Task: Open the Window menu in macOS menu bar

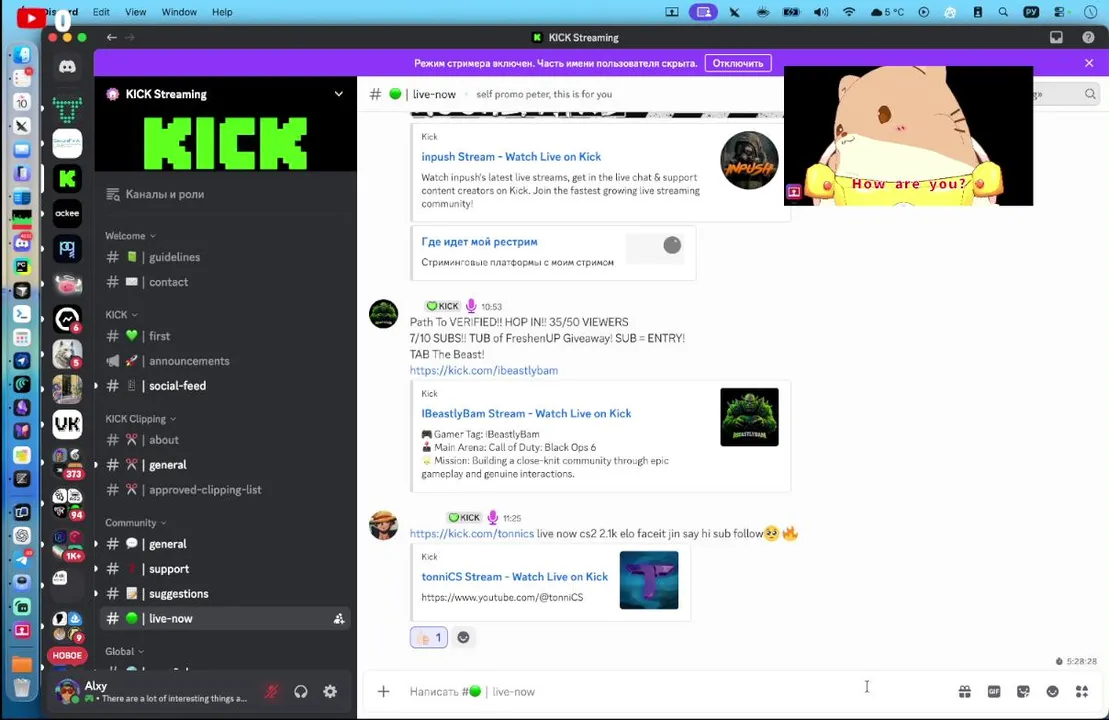Action: [179, 12]
